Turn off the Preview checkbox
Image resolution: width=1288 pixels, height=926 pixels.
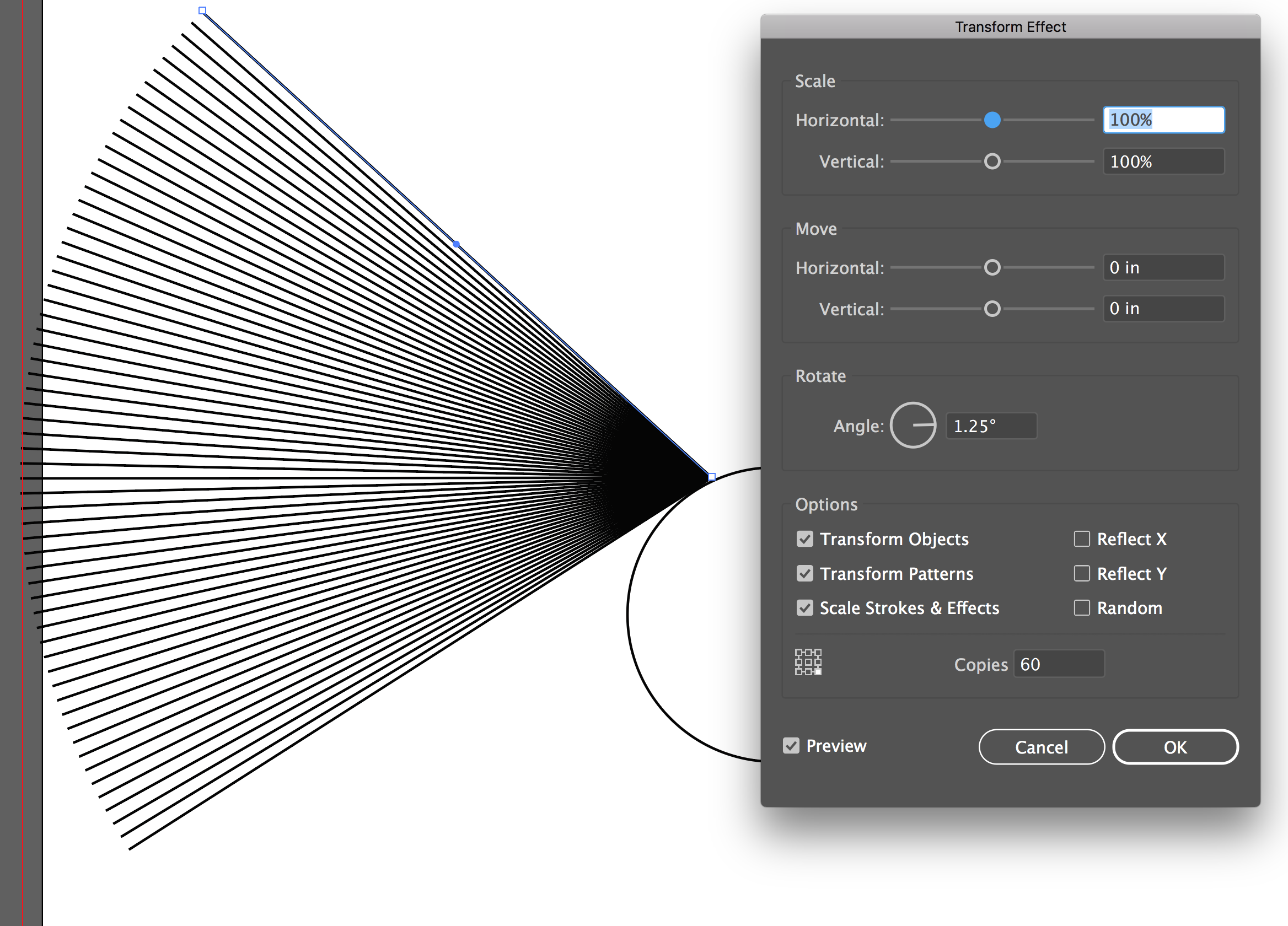[x=792, y=745]
